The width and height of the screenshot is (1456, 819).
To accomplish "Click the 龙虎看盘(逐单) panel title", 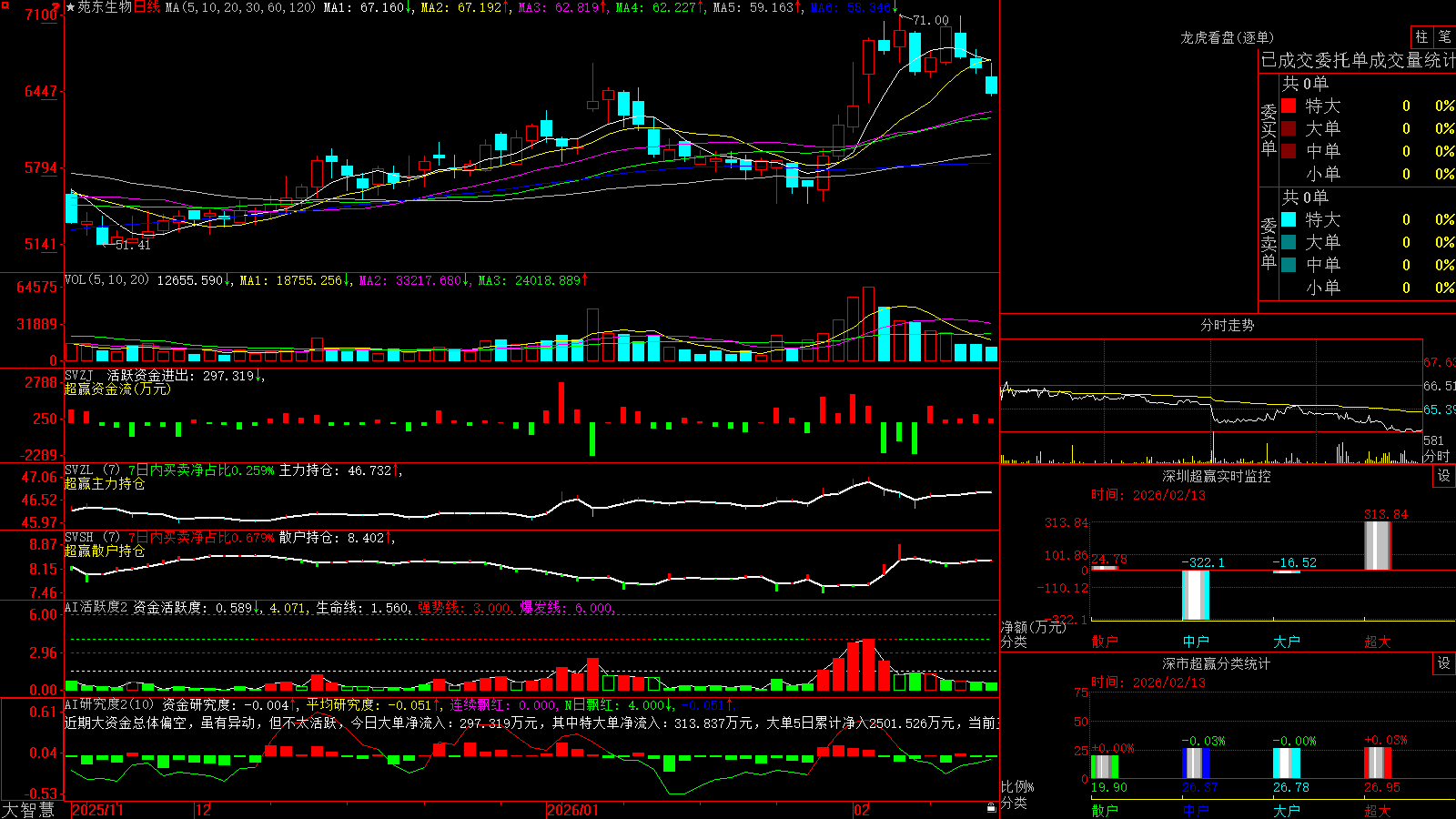I will [1227, 37].
